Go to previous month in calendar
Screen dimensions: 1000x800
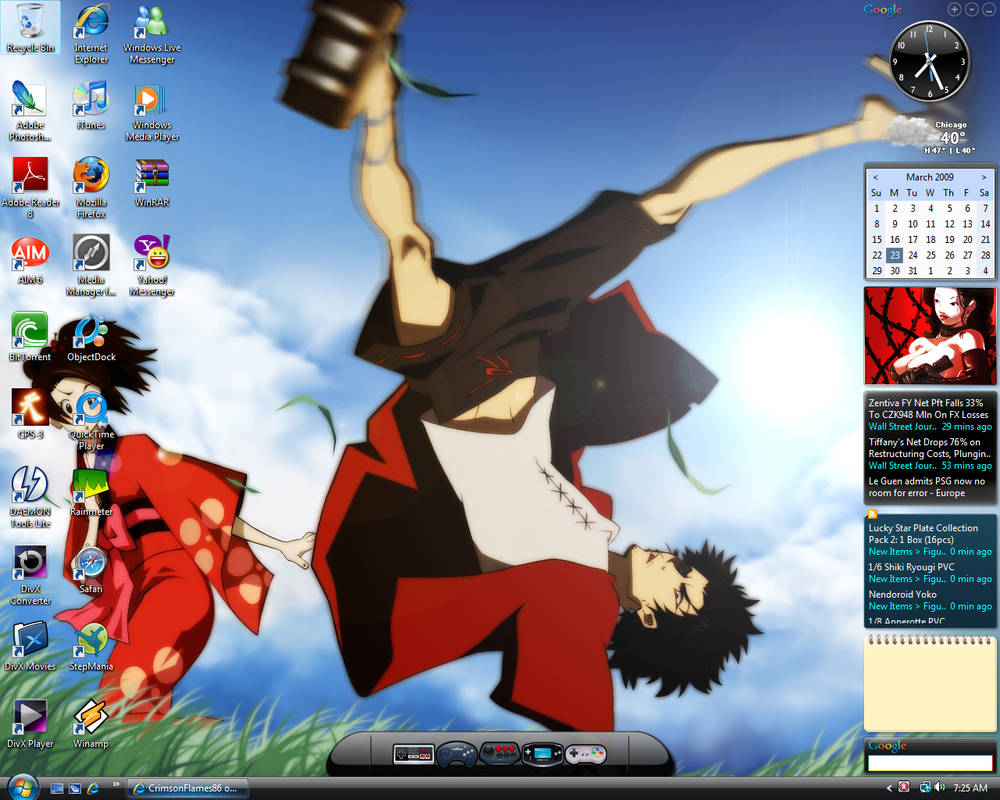pos(876,177)
